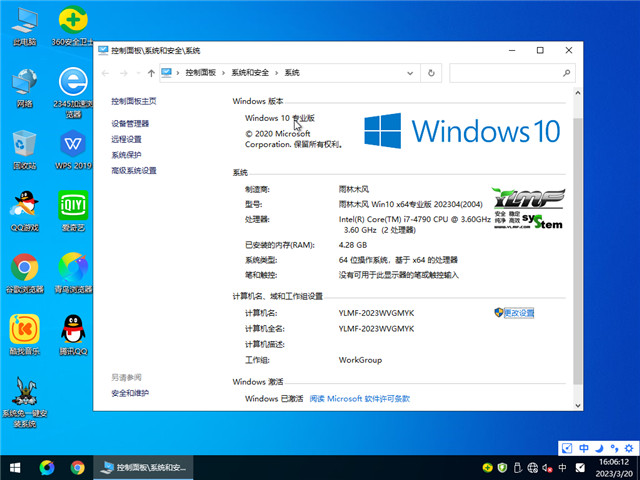Click the Windows Start button
640x480 pixels.
[15, 467]
